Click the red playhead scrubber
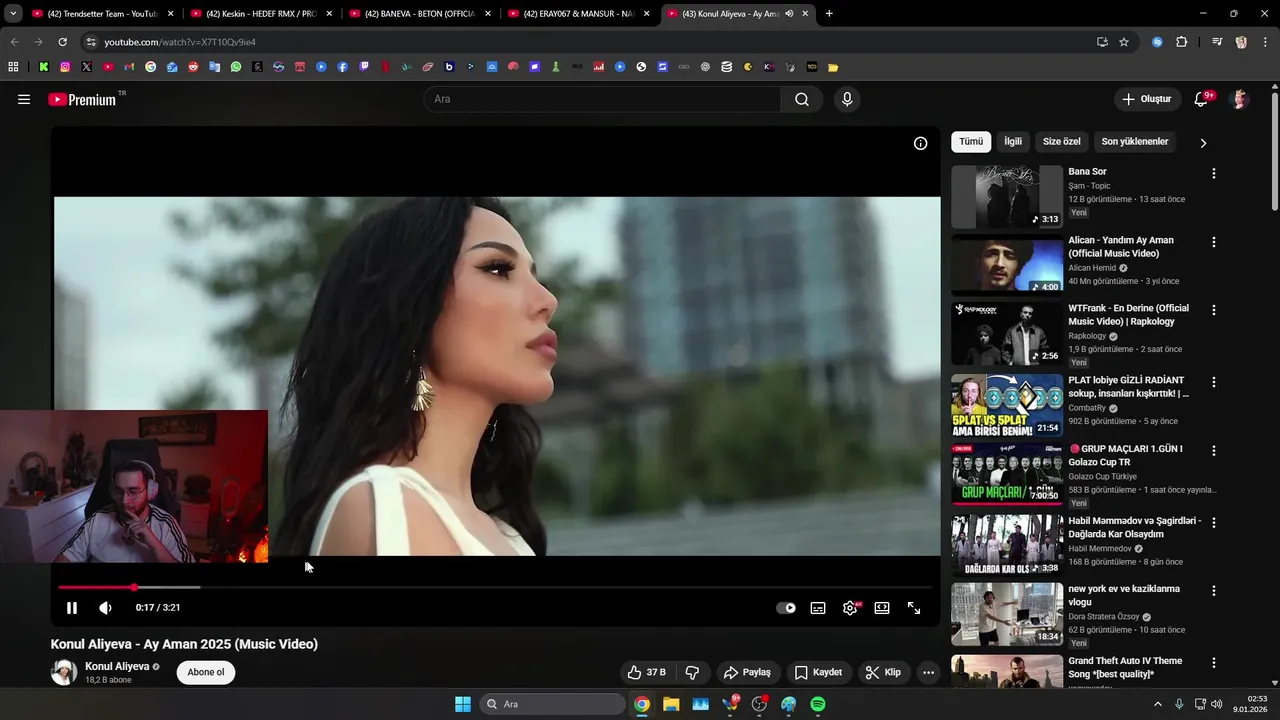Viewport: 1280px width, 720px height. 134,587
